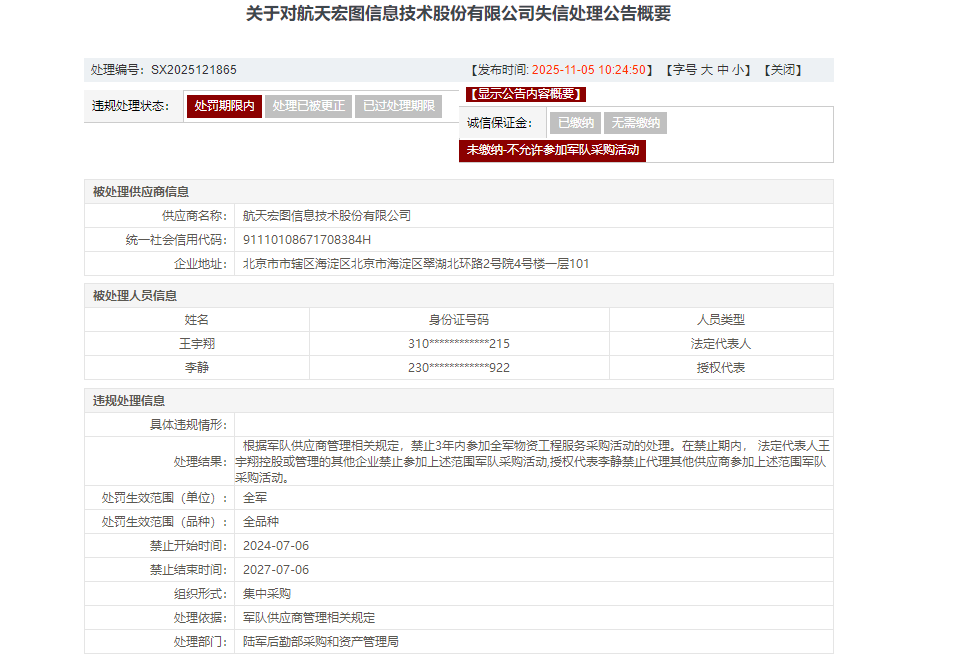Click the 人员类型 column header

click(721, 319)
